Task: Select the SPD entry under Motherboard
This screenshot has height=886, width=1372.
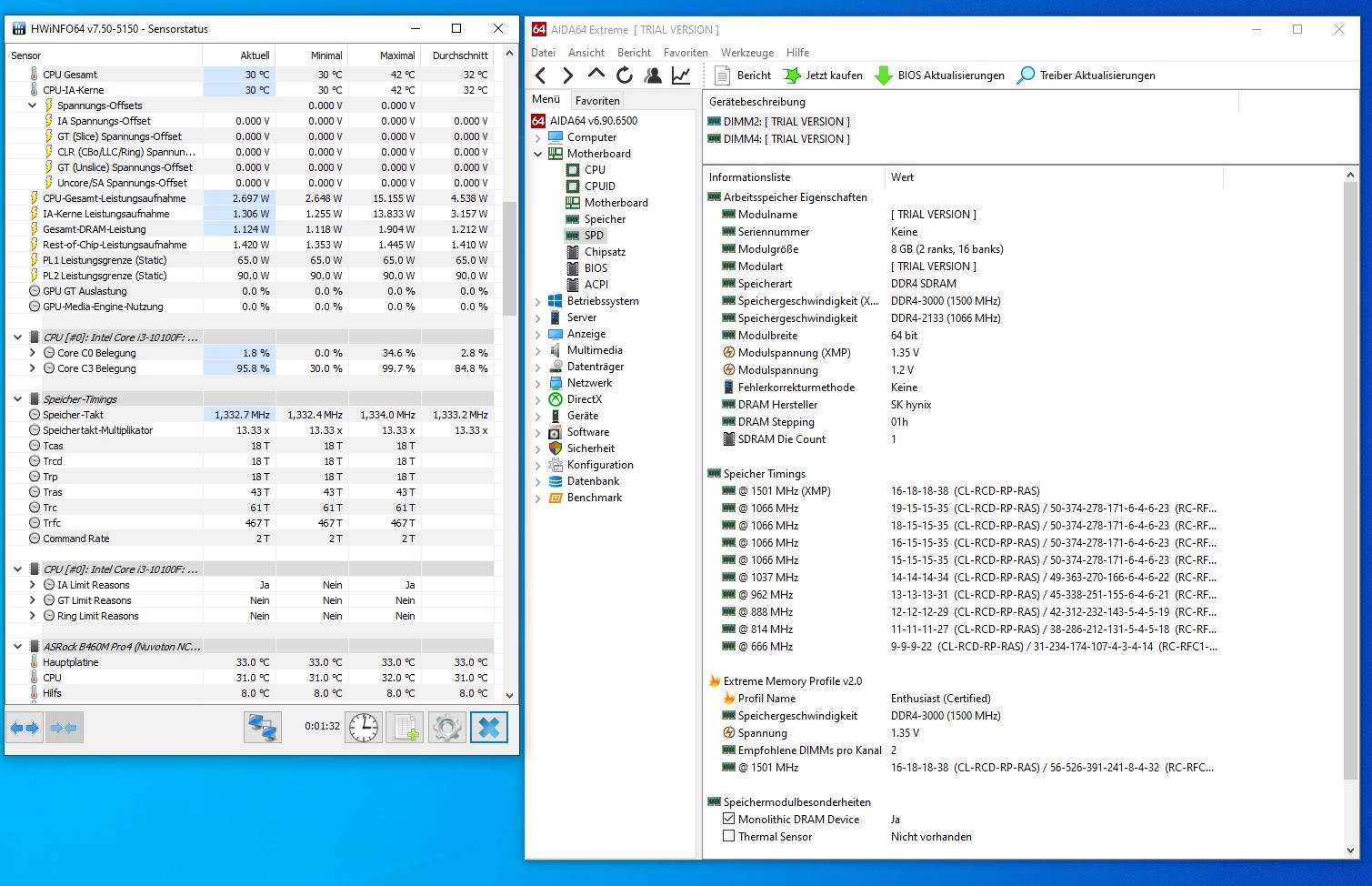Action: 593,235
